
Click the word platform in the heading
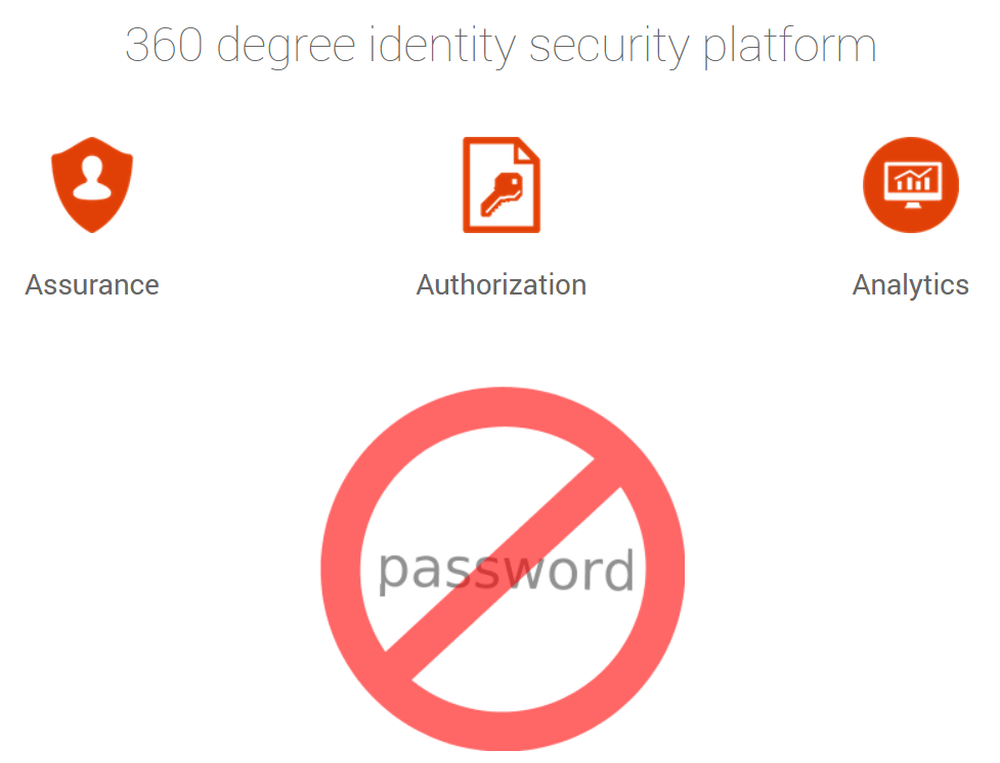click(x=790, y=46)
